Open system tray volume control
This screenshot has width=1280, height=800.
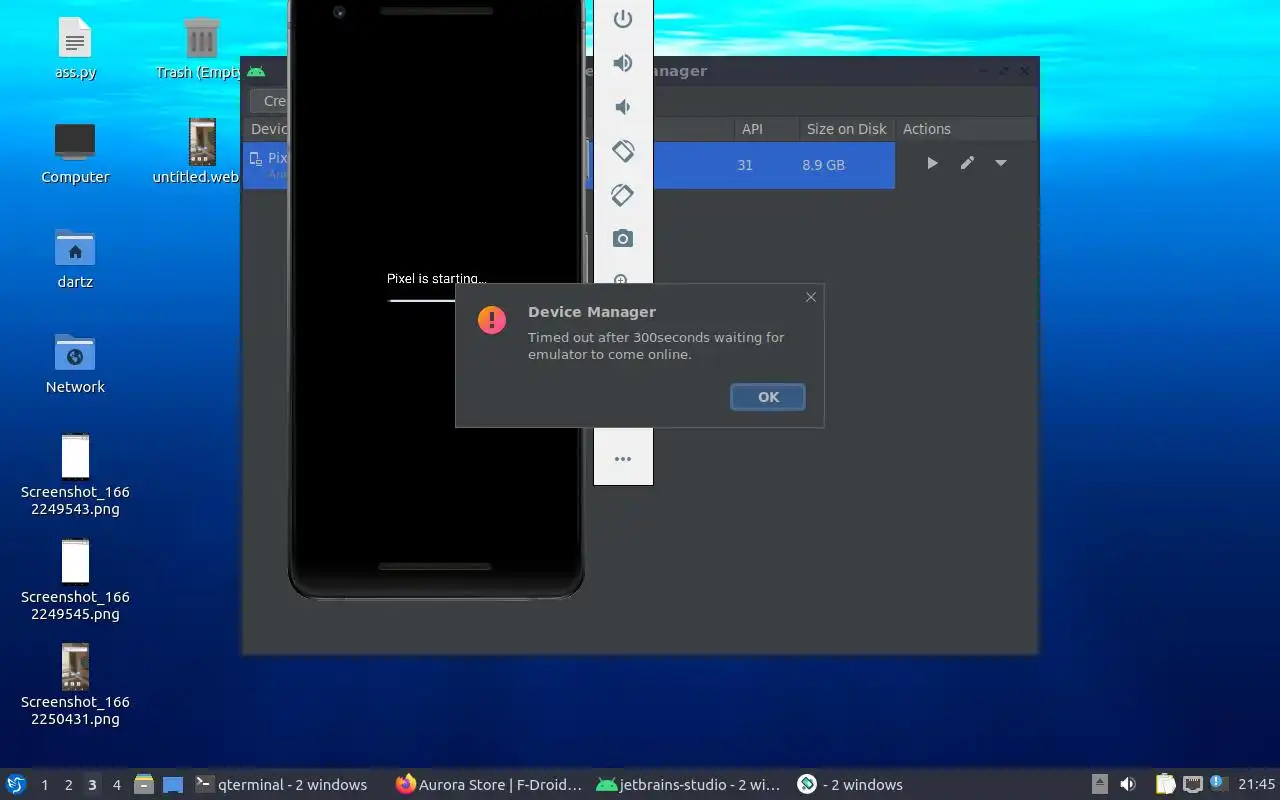(x=1128, y=784)
